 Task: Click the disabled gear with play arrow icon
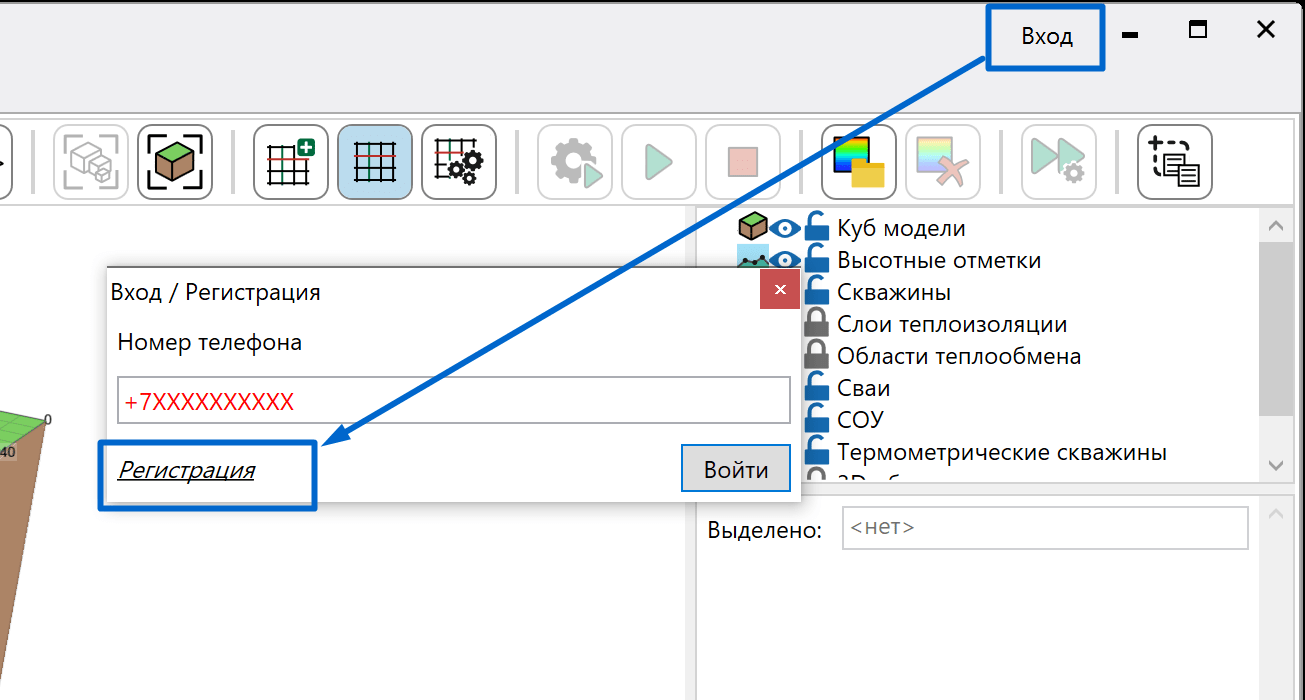pyautogui.click(x=575, y=162)
